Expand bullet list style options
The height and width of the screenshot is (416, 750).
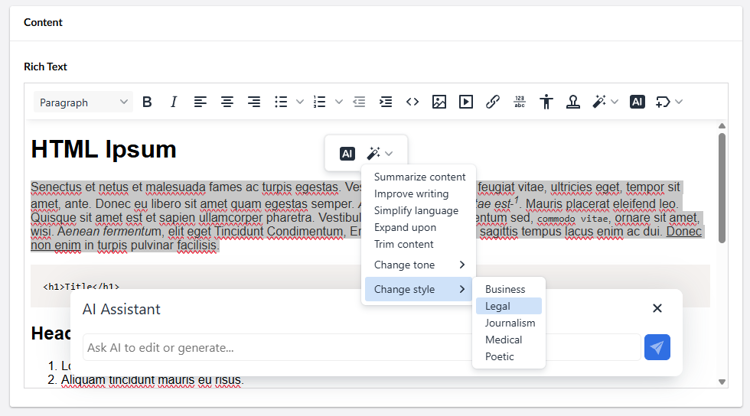coord(300,102)
